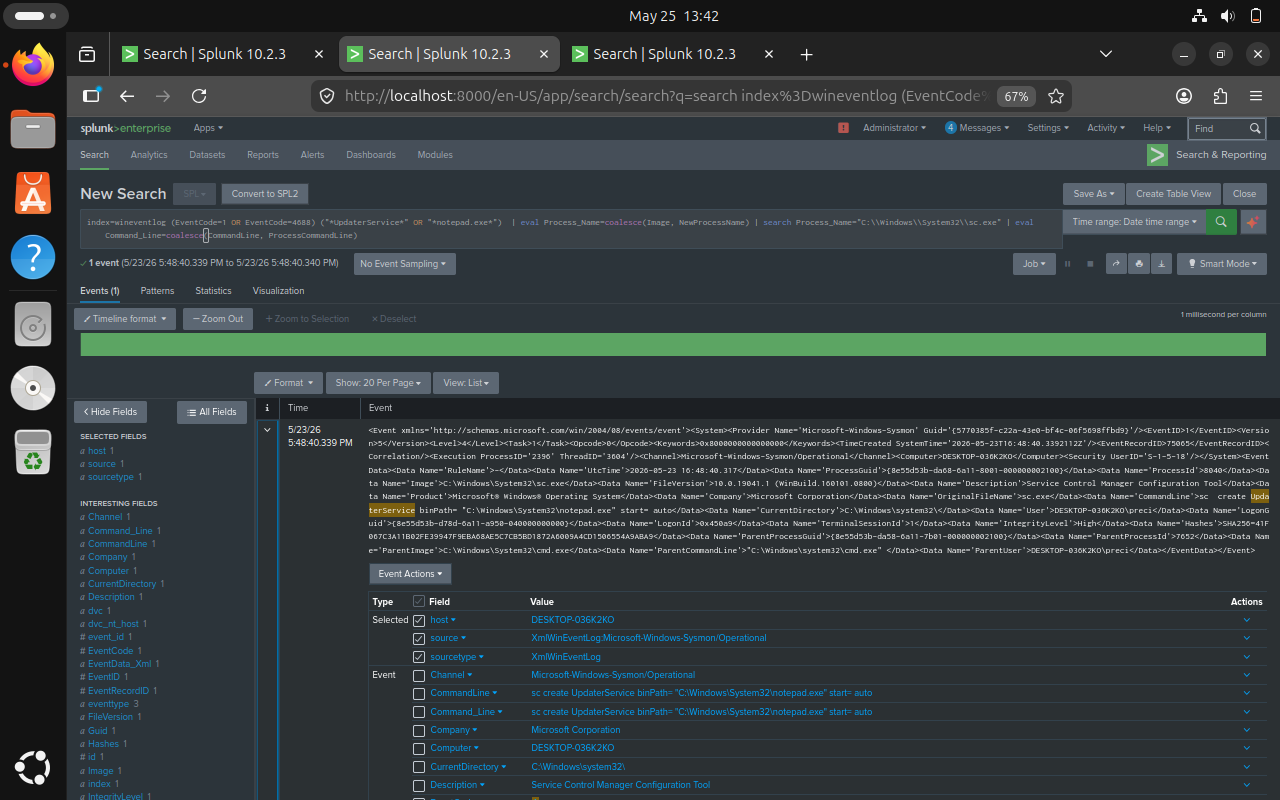
Task: Collapse the event row with its chevron
Action: click(267, 430)
